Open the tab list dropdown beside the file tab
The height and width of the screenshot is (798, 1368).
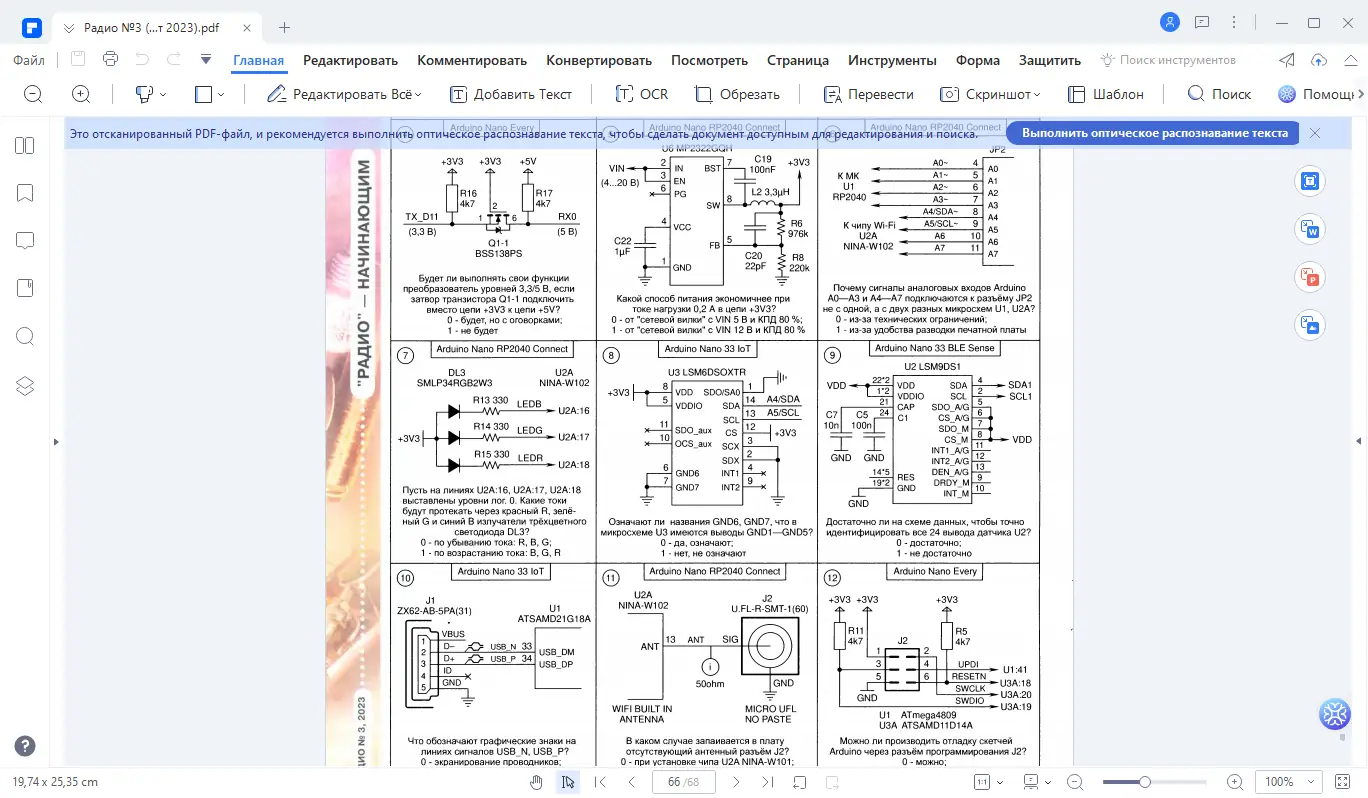pos(69,28)
